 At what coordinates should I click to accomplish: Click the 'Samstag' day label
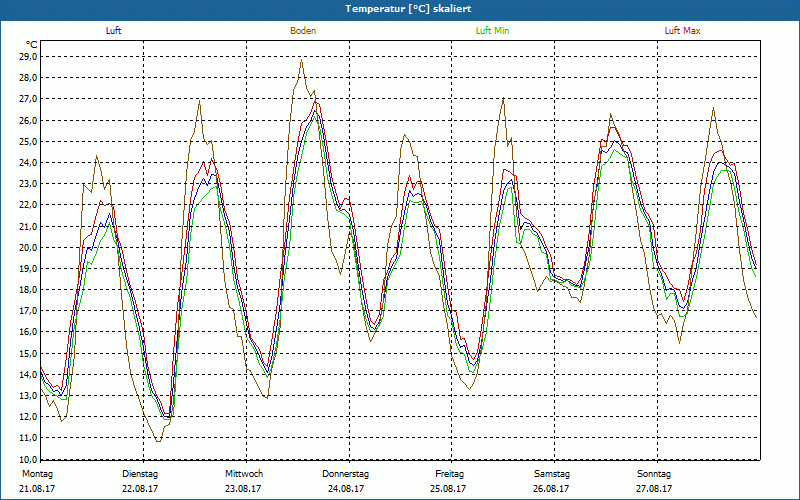(552, 474)
